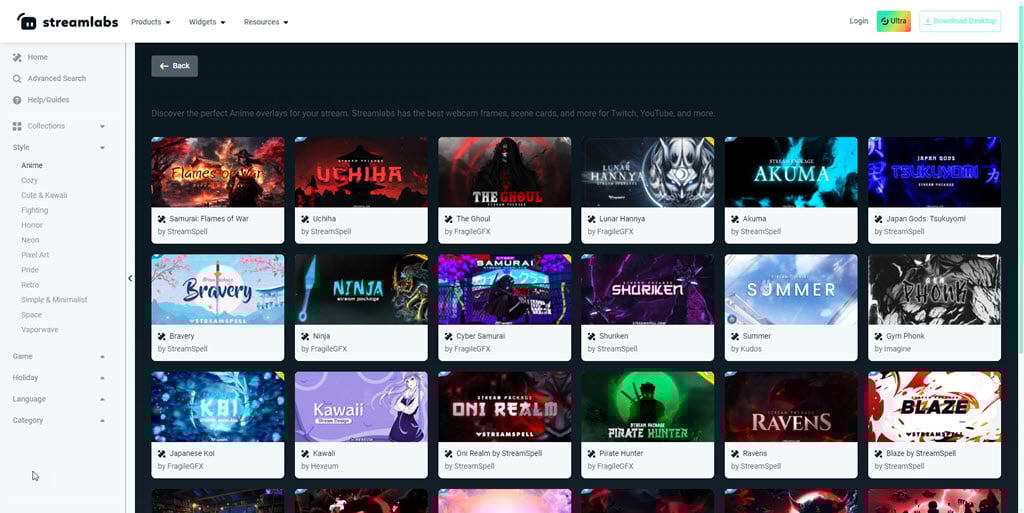Click 'by Imagine' author text
The width and height of the screenshot is (1024, 513).
pyautogui.click(x=893, y=349)
